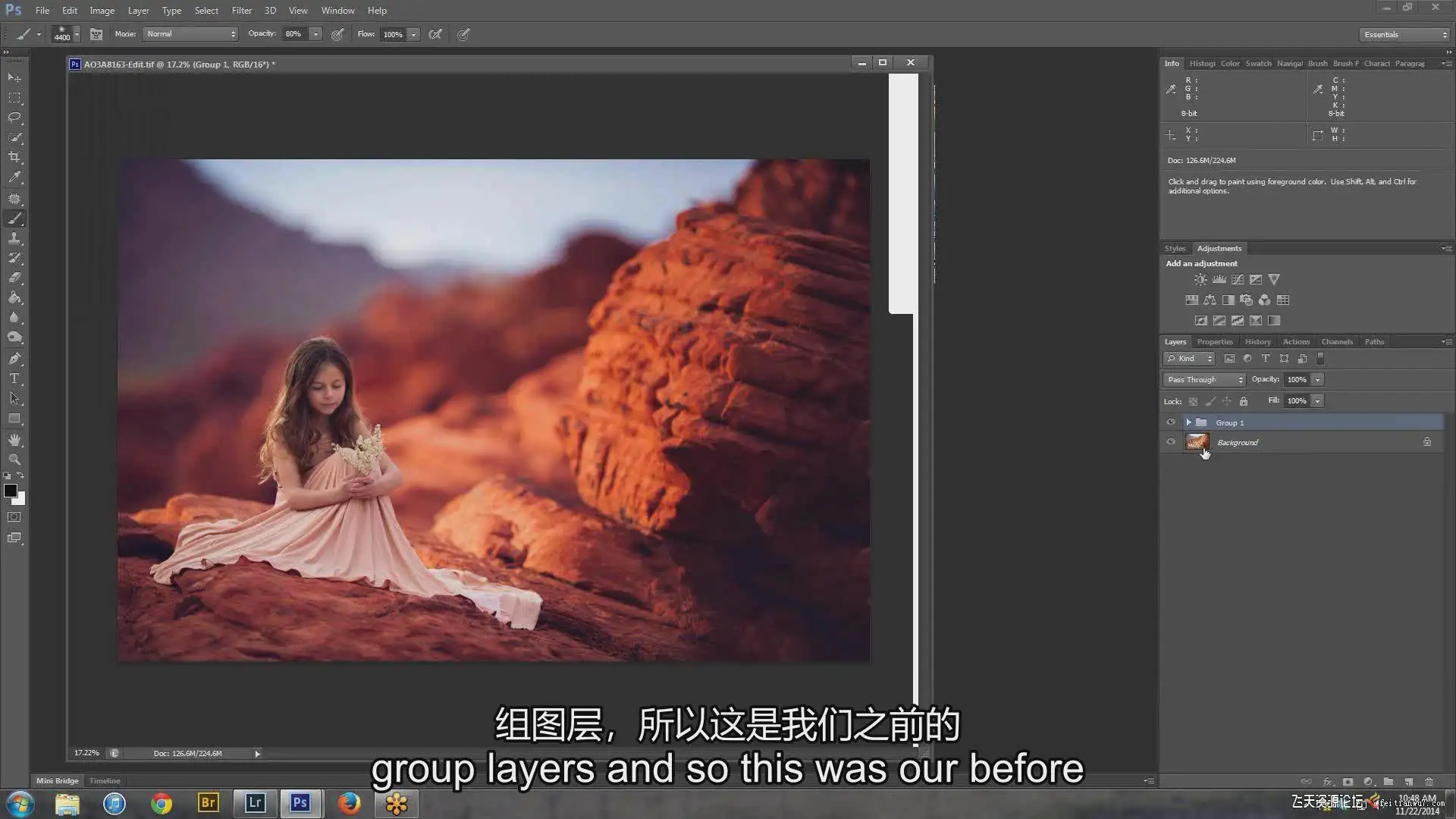1456x819 pixels.
Task: Hide the Group 1 layer visibility
Action: tap(1171, 422)
